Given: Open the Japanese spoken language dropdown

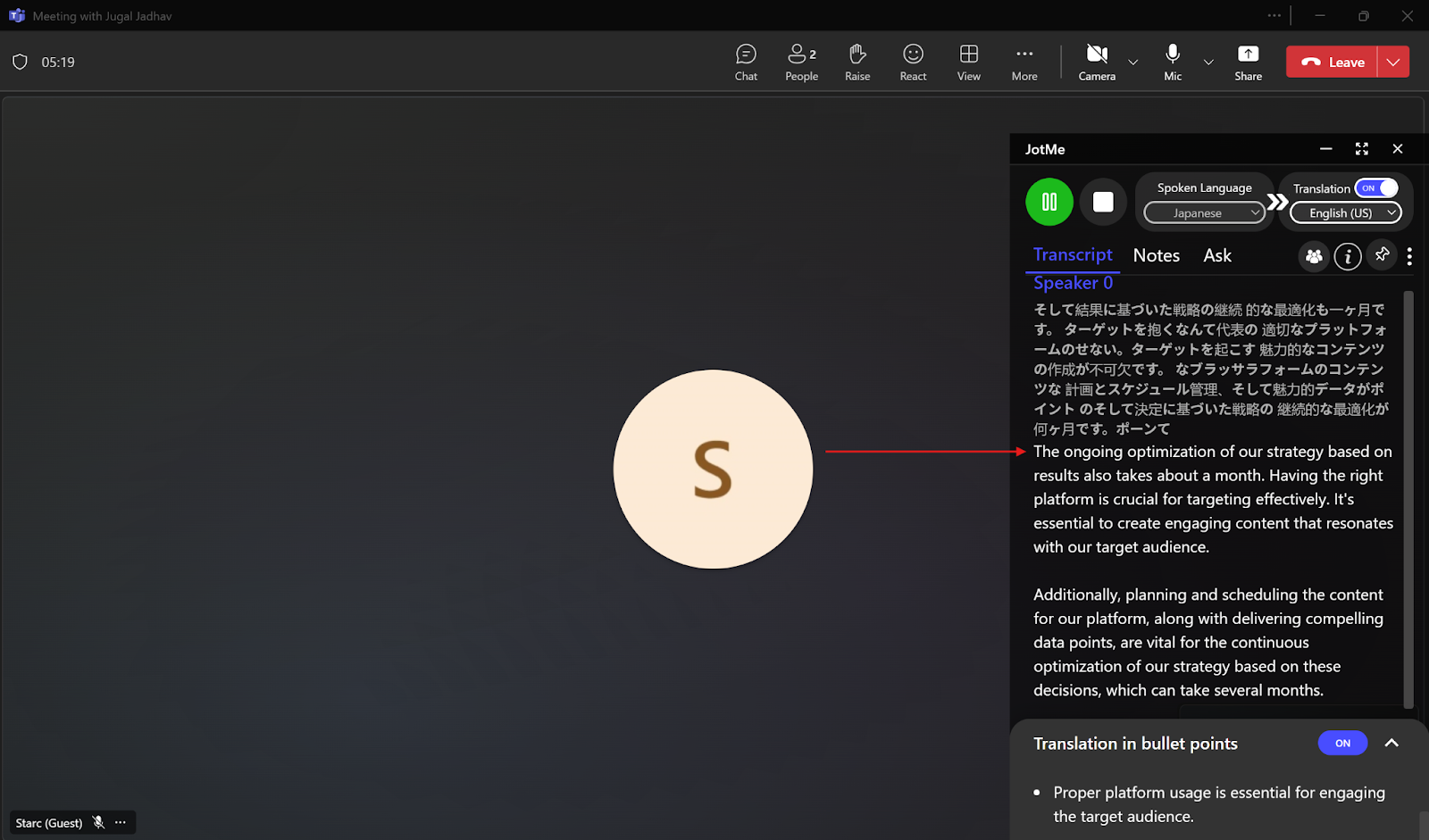Looking at the screenshot, I should pyautogui.click(x=1205, y=212).
